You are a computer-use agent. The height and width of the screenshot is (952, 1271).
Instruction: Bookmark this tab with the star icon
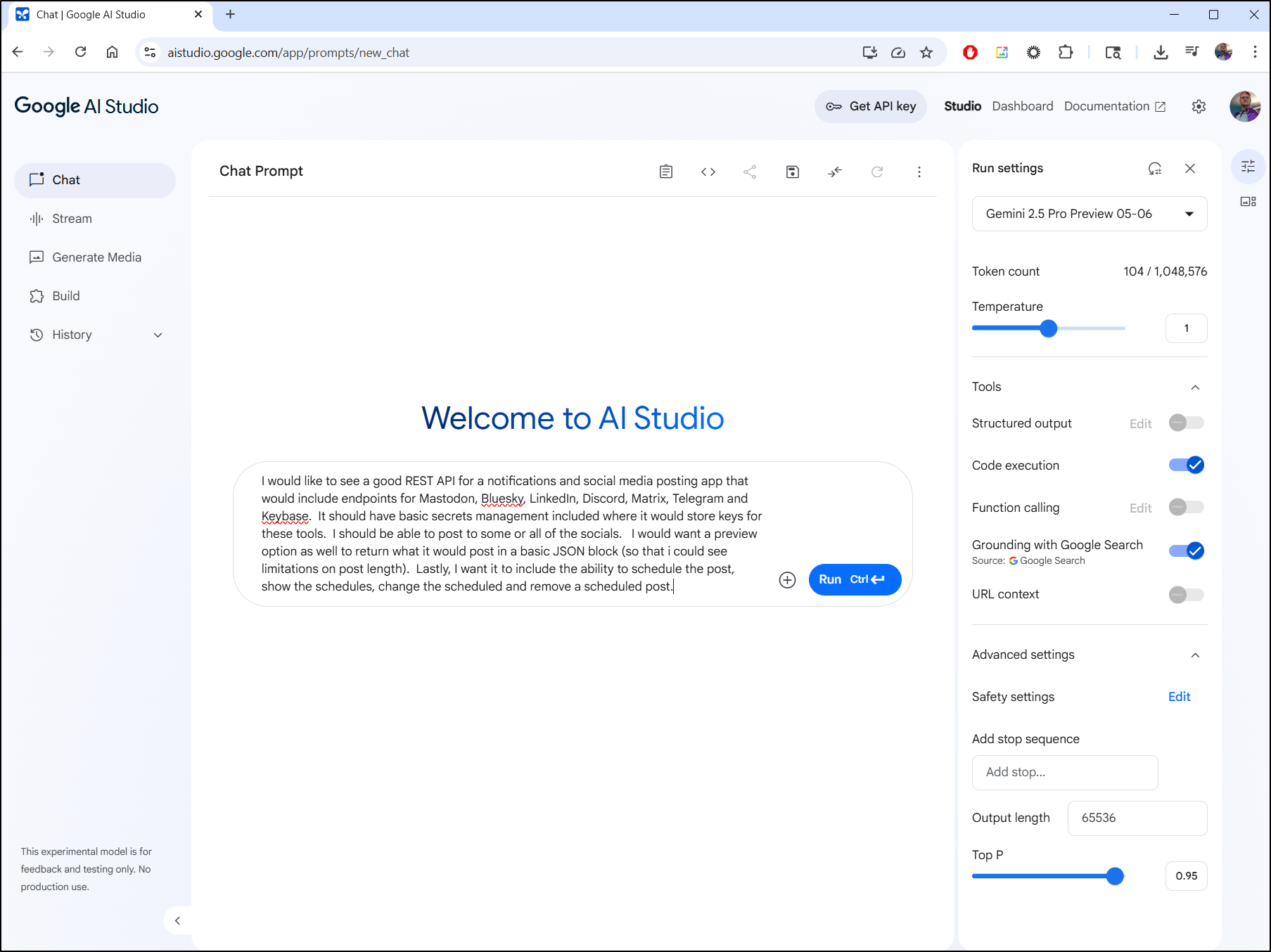[x=926, y=52]
